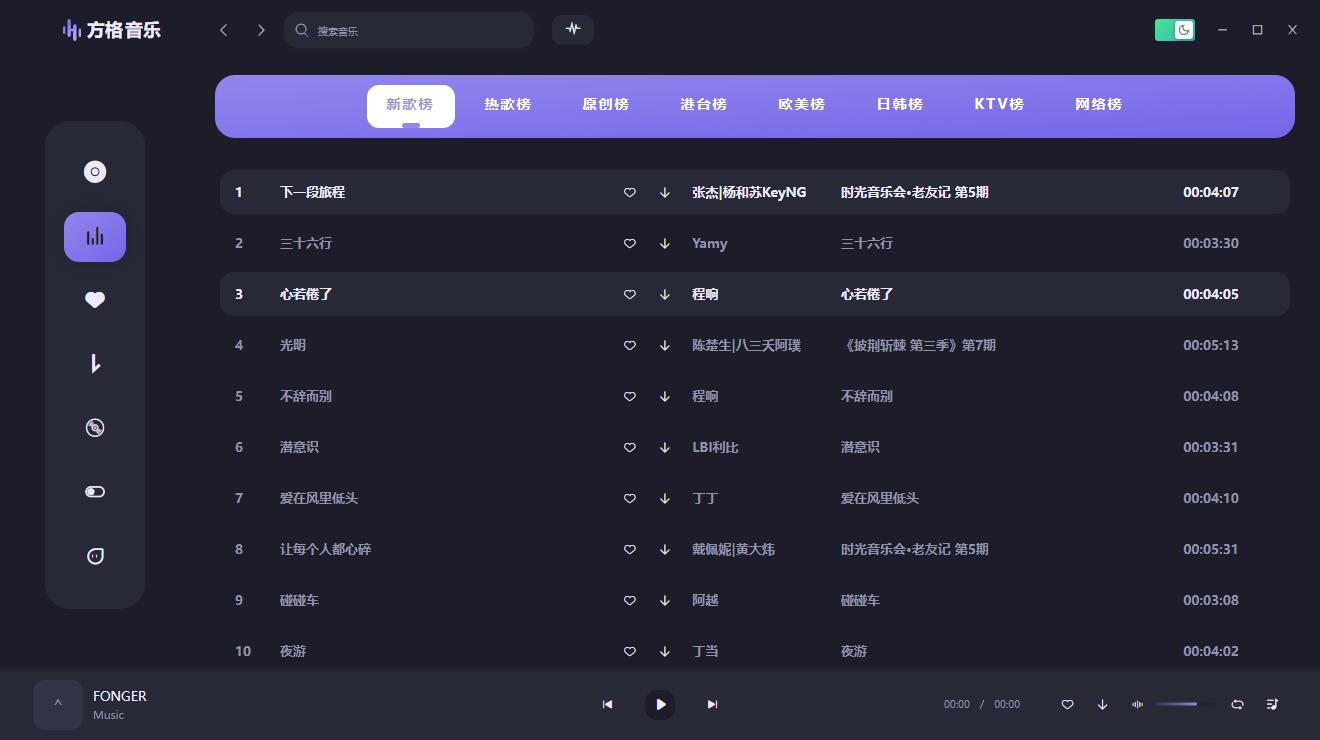Mute the volume using the speaker icon

click(x=1137, y=704)
